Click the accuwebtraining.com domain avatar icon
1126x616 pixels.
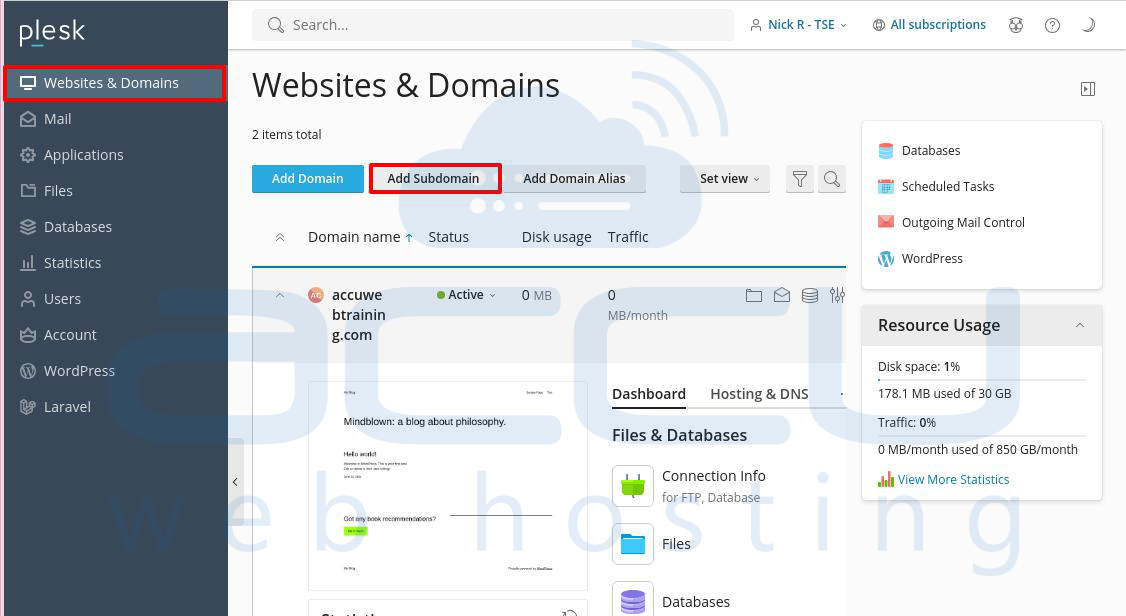[315, 295]
